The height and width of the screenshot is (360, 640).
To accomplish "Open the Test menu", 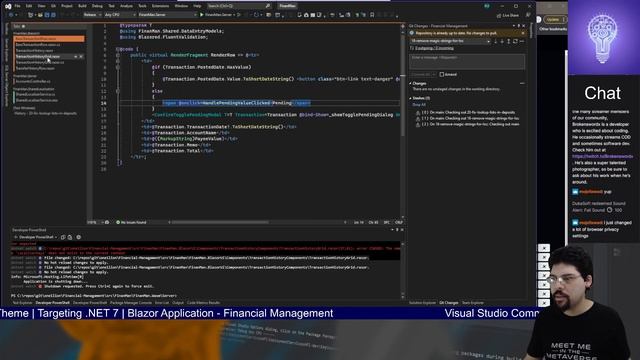I will point(111,6).
